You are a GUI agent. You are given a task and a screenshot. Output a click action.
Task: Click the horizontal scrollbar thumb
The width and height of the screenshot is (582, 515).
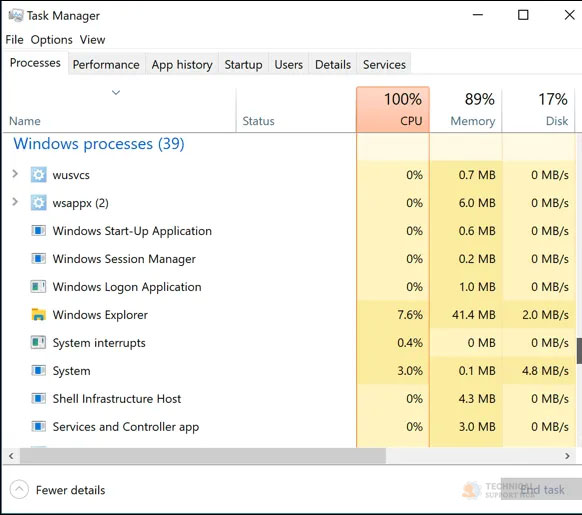(x=203, y=456)
